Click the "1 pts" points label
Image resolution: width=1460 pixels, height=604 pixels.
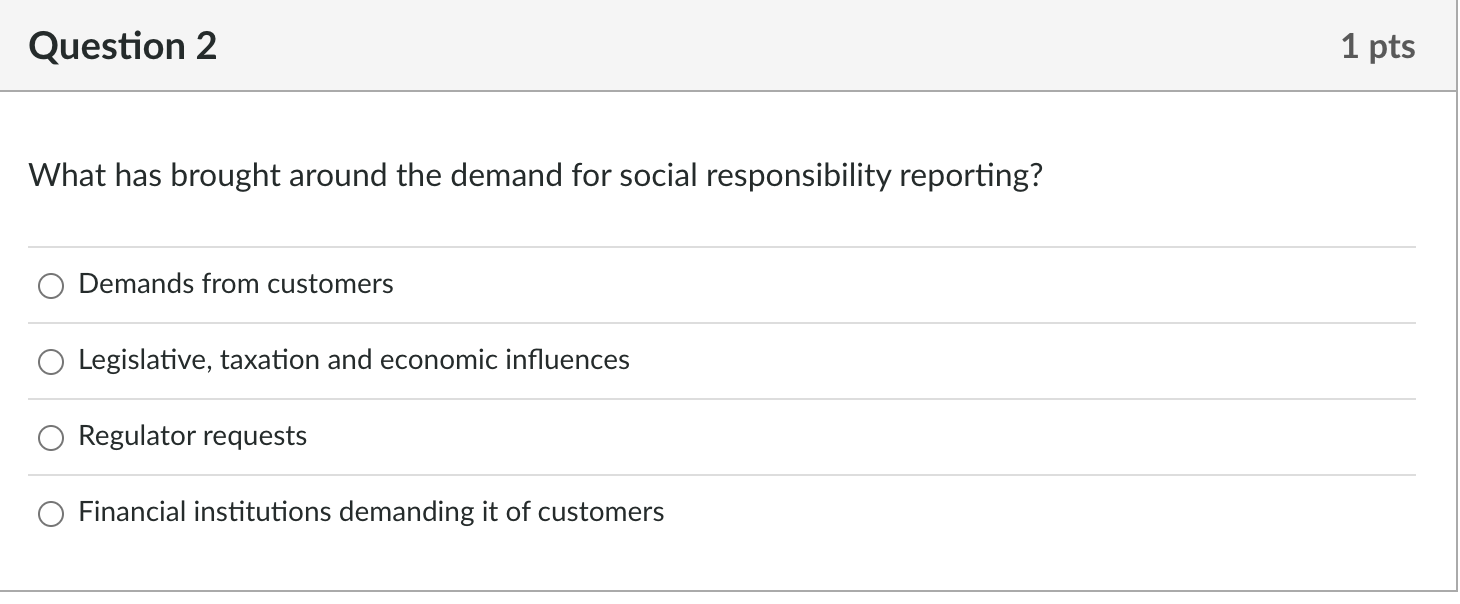pyautogui.click(x=1378, y=47)
